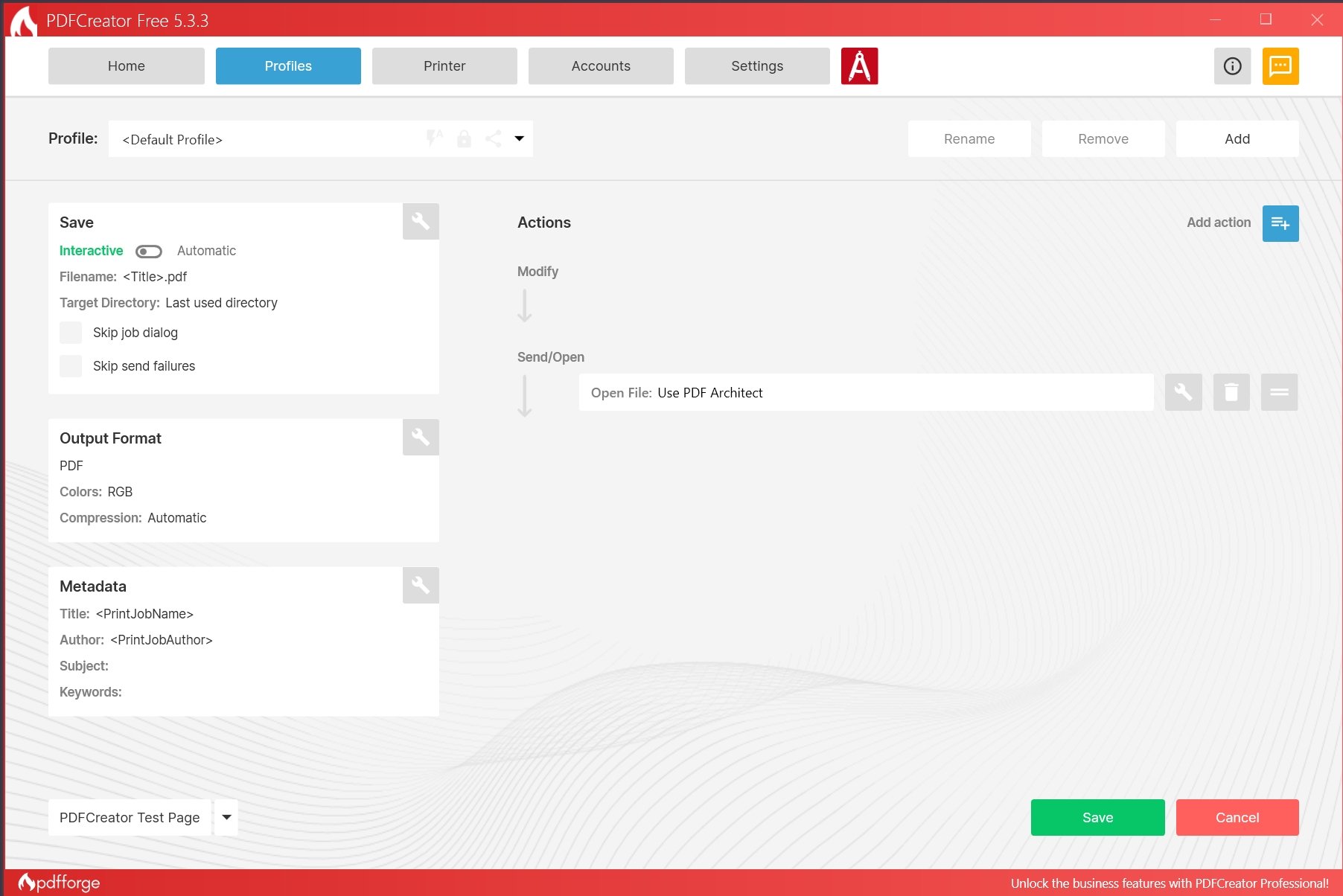Click the Metadata heading
Image resolution: width=1343 pixels, height=896 pixels.
pos(93,586)
